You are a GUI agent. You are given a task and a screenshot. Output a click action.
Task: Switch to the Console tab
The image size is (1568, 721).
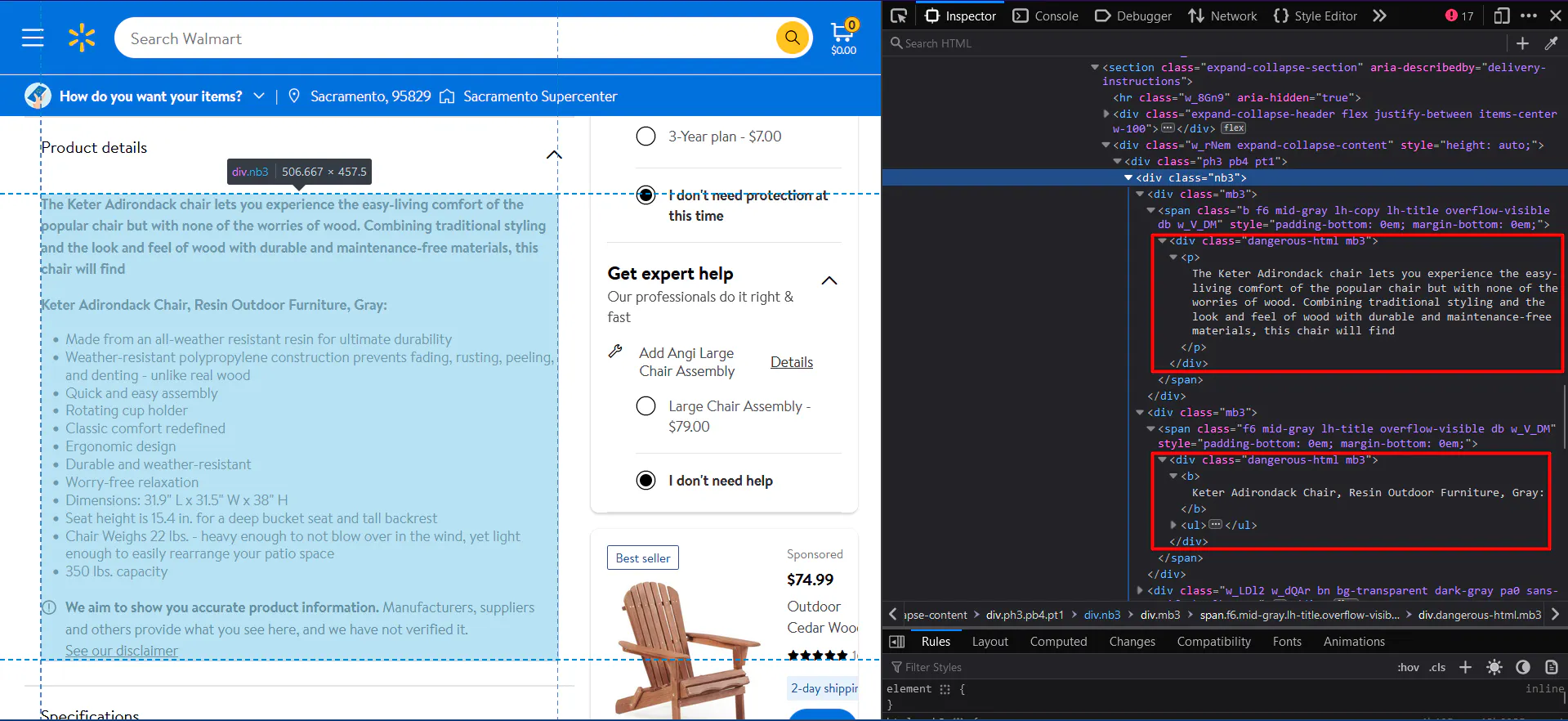pos(1046,16)
